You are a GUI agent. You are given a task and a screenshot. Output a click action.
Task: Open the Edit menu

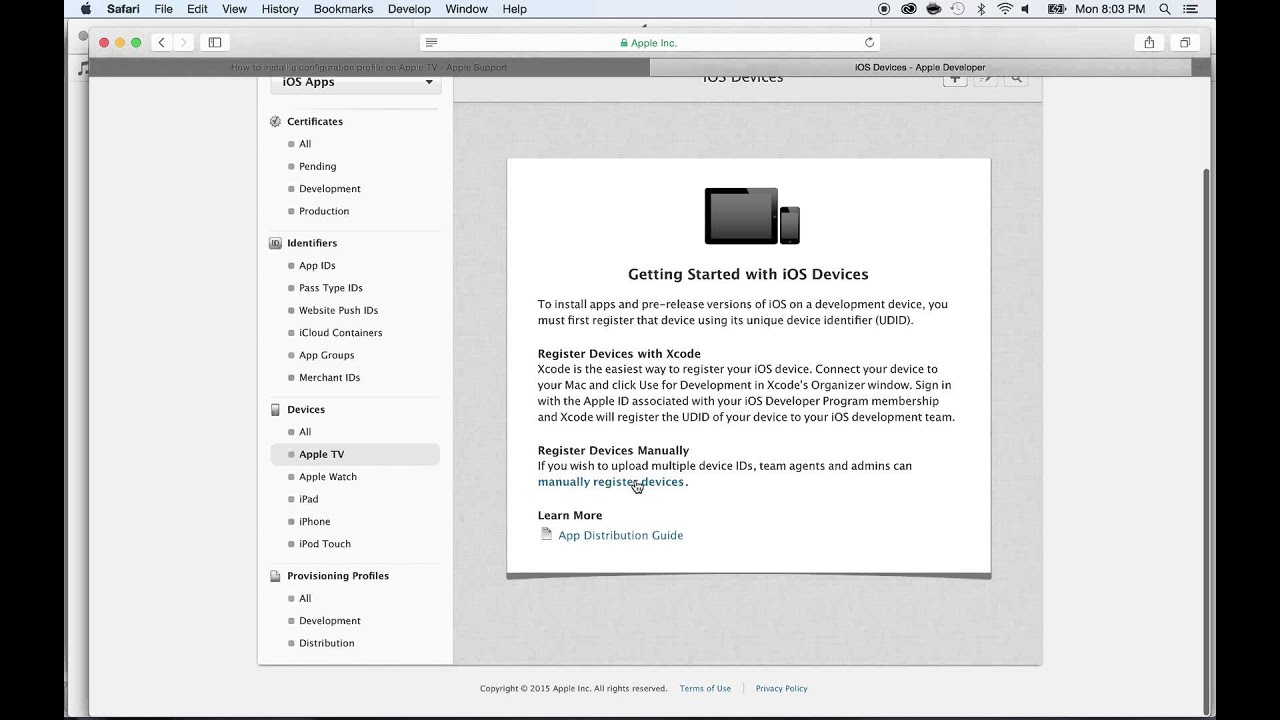click(x=197, y=9)
